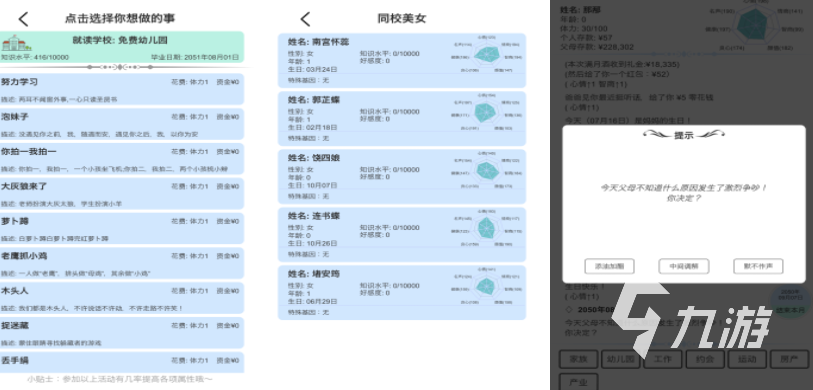Viewport: 813px width, 390px height.
Task: Open the 工作 tab
Action: coord(663,359)
